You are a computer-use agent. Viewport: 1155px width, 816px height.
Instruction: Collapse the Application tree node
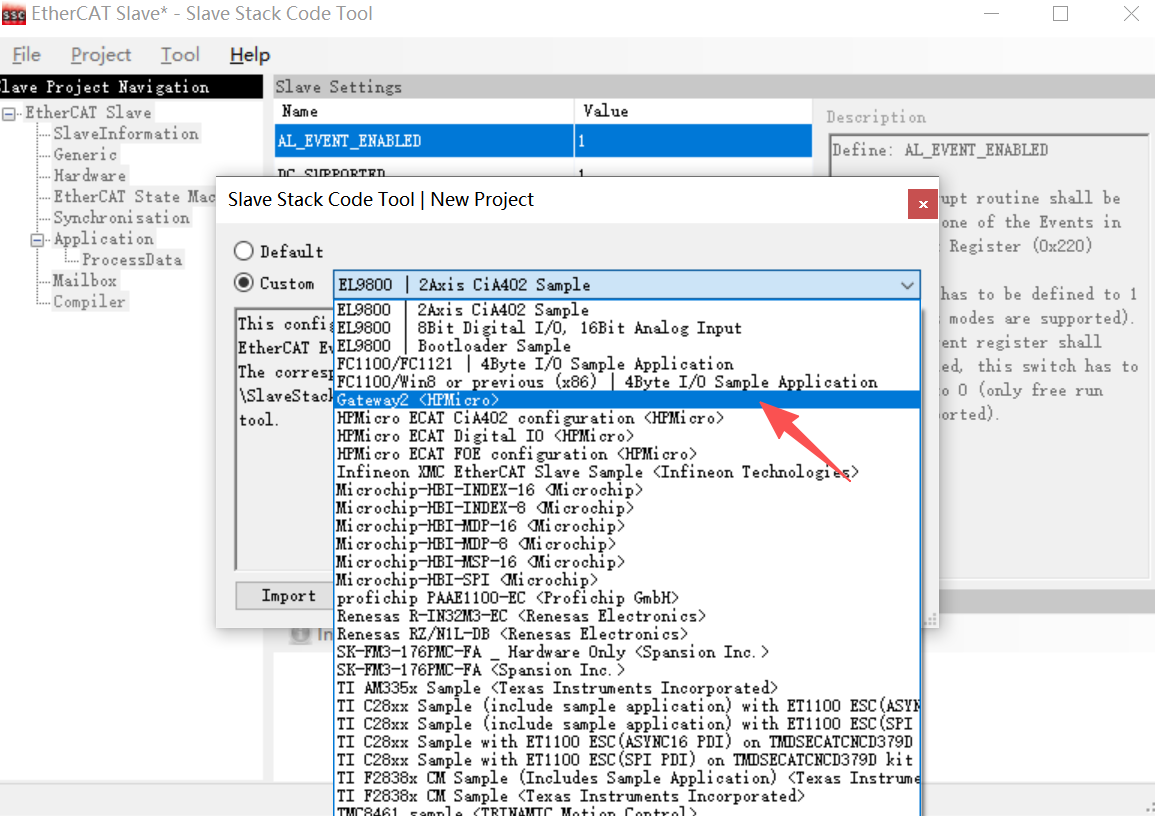click(x=37, y=240)
